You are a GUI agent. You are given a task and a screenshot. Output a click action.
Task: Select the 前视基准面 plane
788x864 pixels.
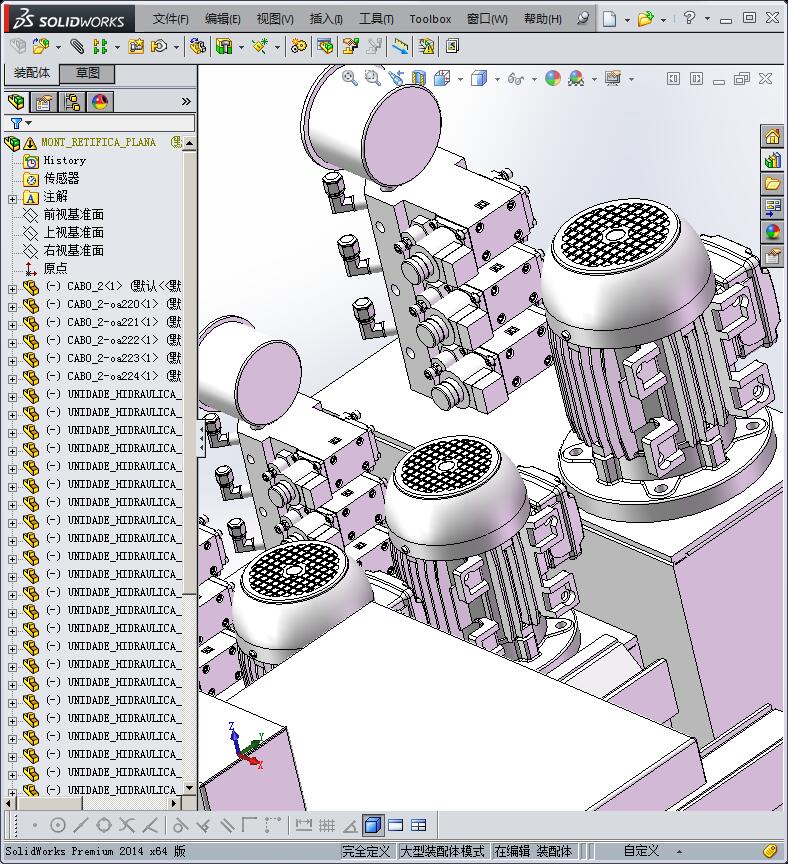pyautogui.click(x=74, y=214)
